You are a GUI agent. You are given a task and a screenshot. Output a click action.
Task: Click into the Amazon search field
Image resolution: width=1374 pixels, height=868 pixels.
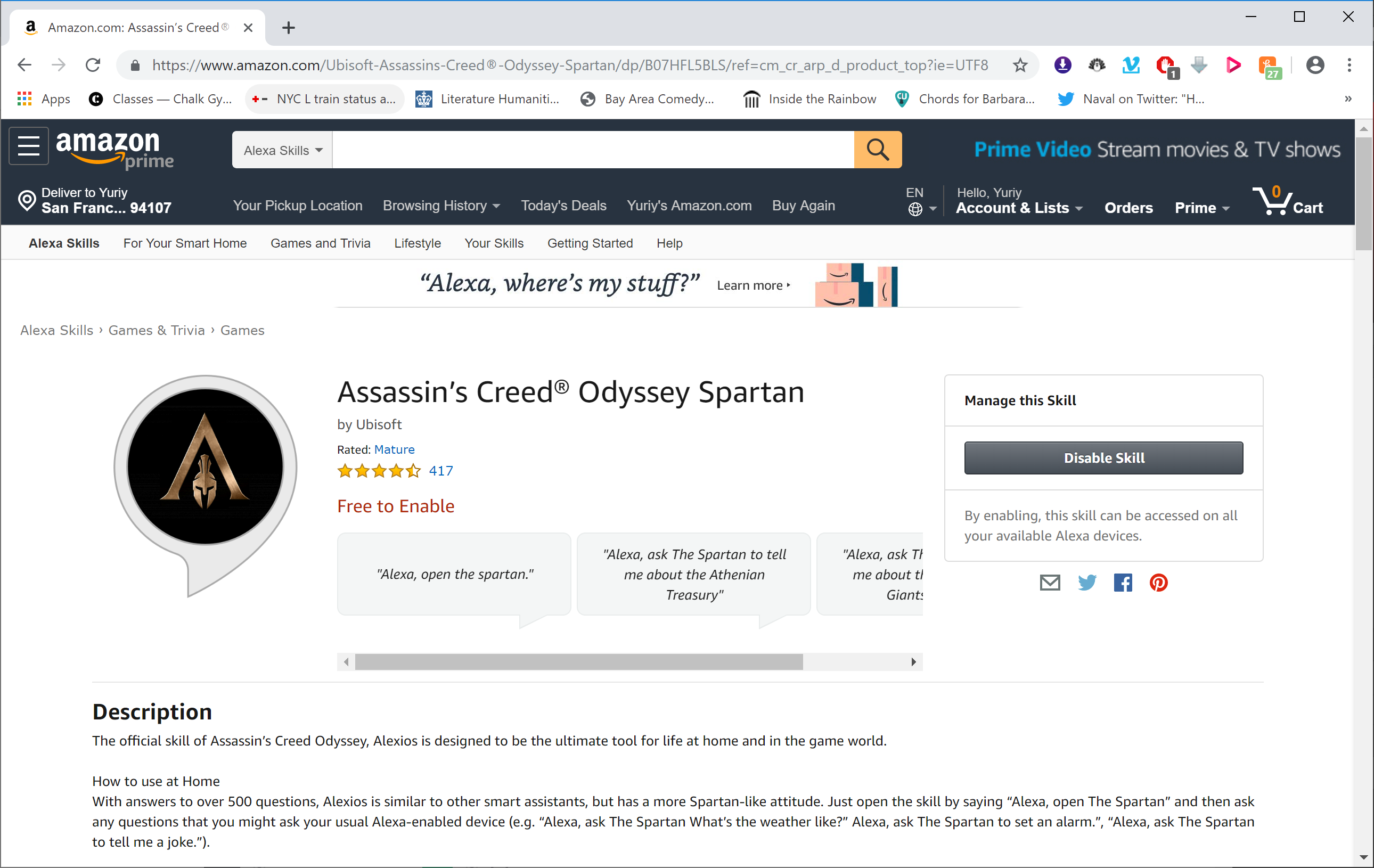pos(592,150)
